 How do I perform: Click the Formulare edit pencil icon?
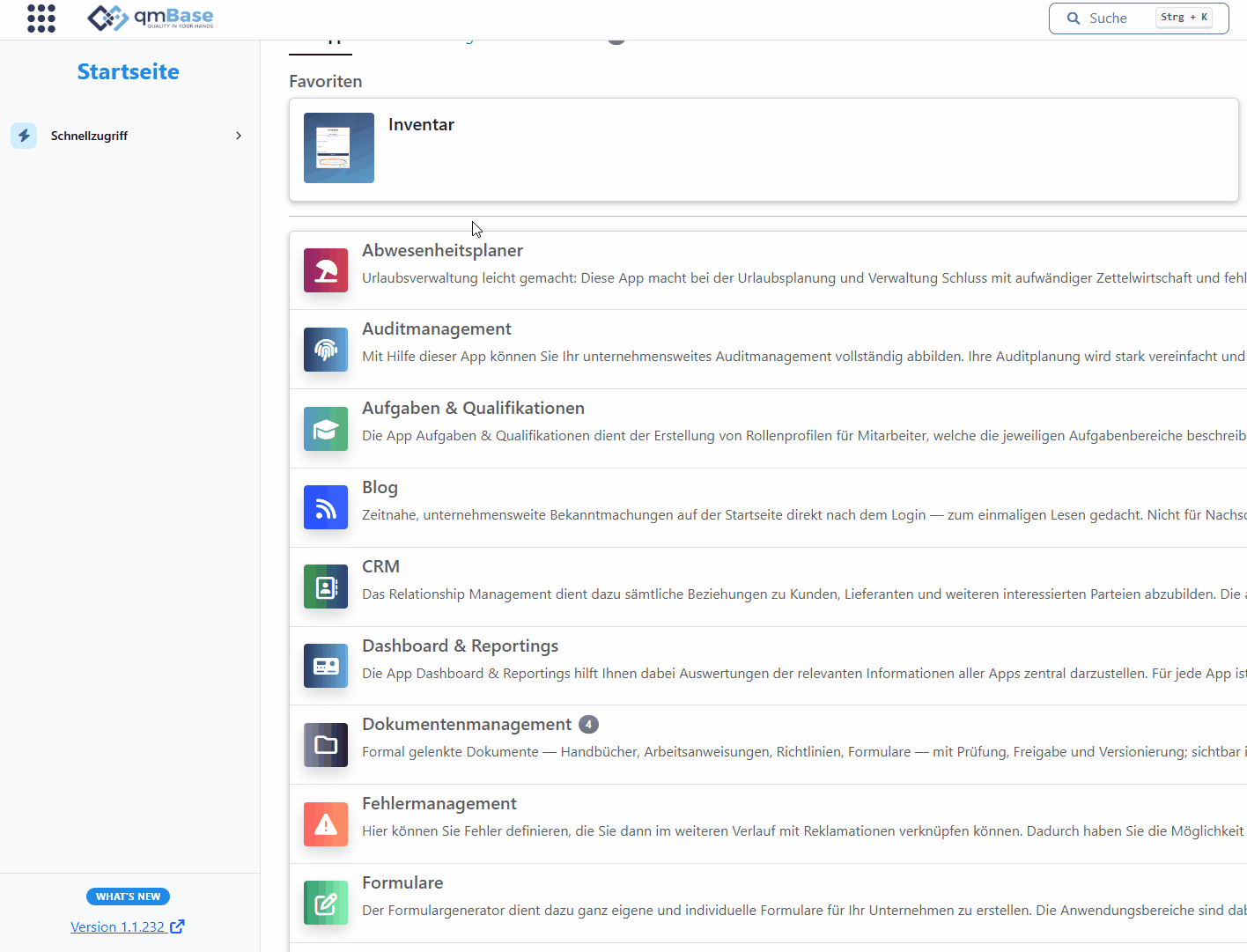pos(326,903)
